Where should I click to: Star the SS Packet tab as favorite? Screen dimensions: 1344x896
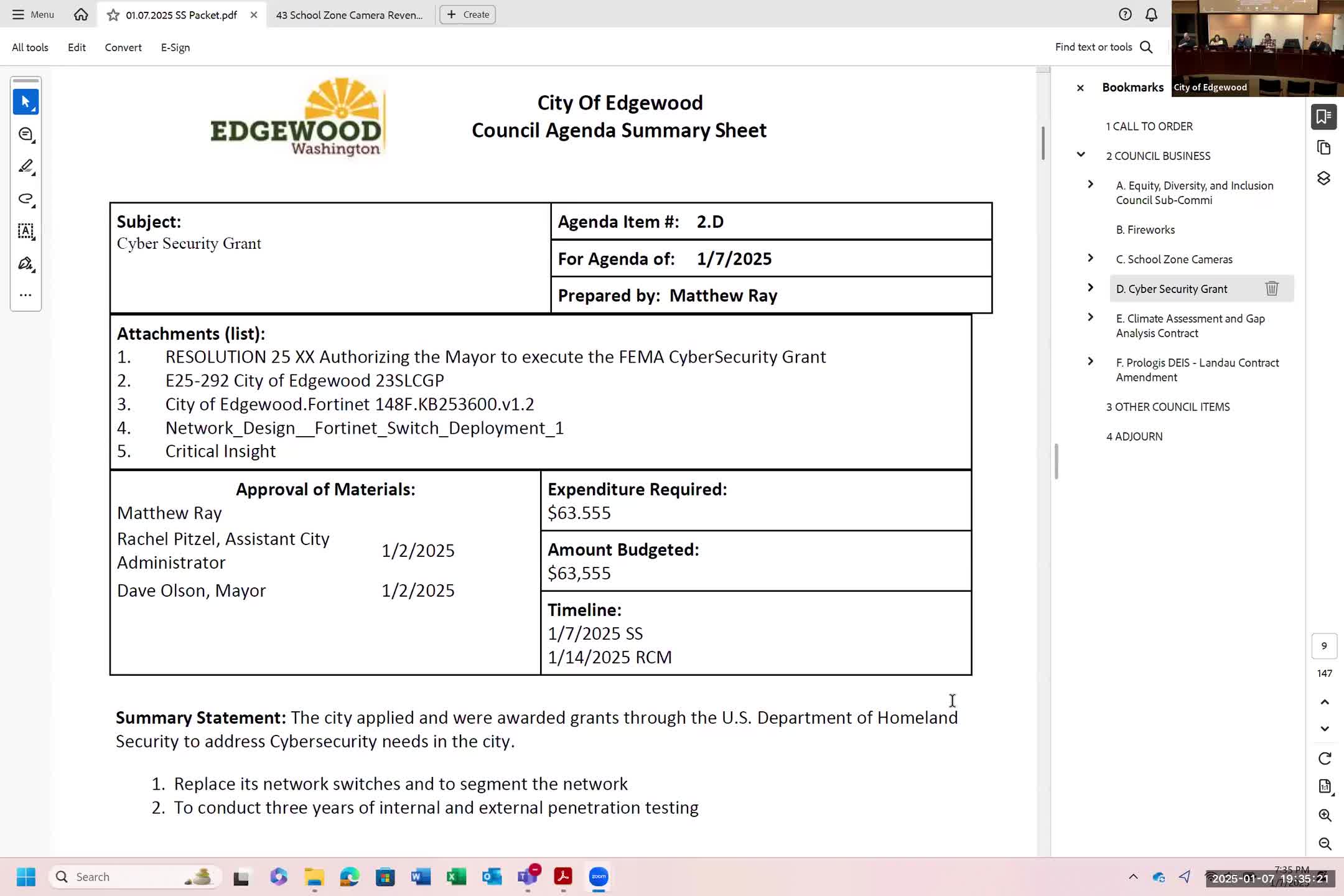pyautogui.click(x=113, y=14)
